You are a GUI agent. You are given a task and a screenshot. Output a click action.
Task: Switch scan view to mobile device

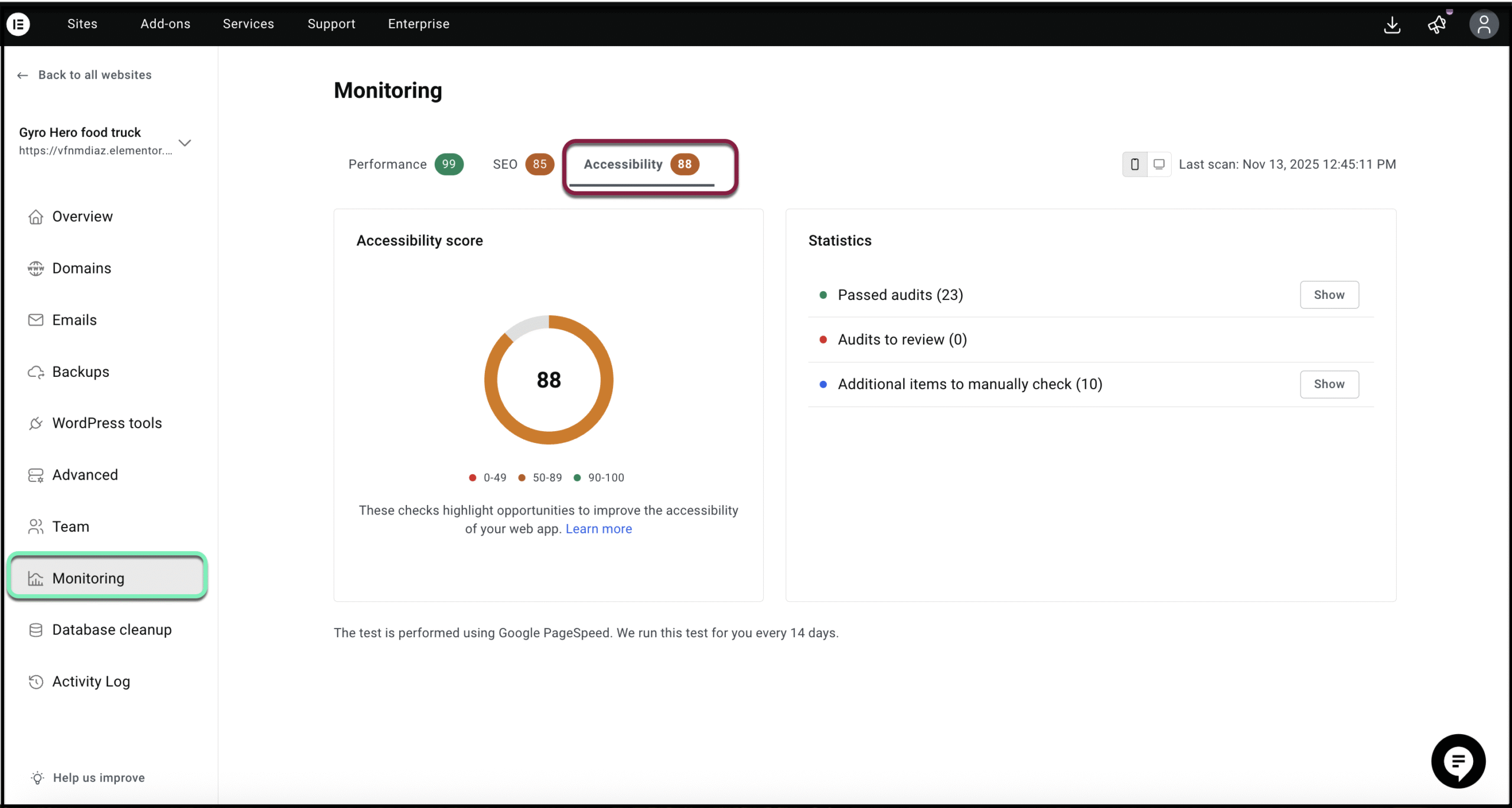point(1135,164)
